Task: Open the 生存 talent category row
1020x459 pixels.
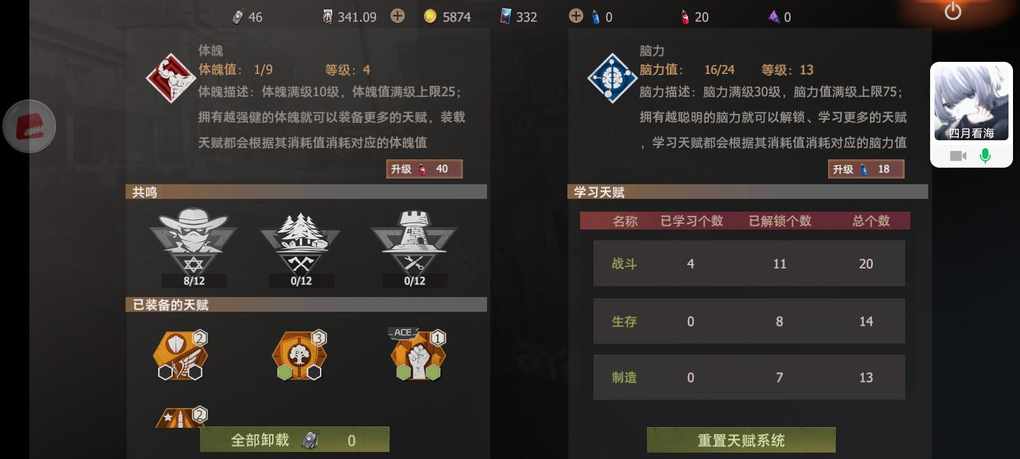Action: point(749,321)
